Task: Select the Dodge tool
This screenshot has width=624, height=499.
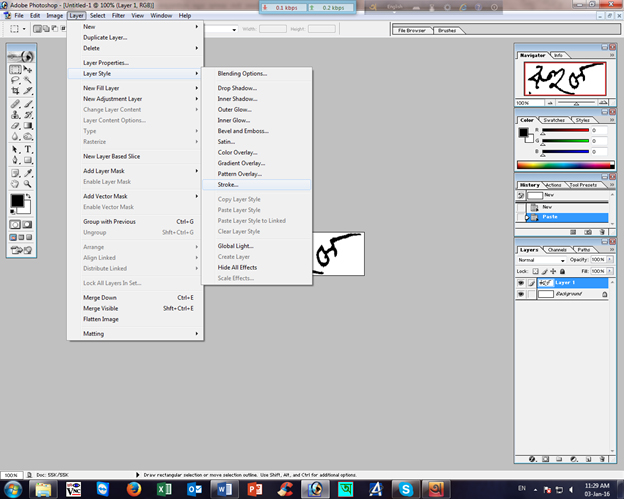Action: 27,136
